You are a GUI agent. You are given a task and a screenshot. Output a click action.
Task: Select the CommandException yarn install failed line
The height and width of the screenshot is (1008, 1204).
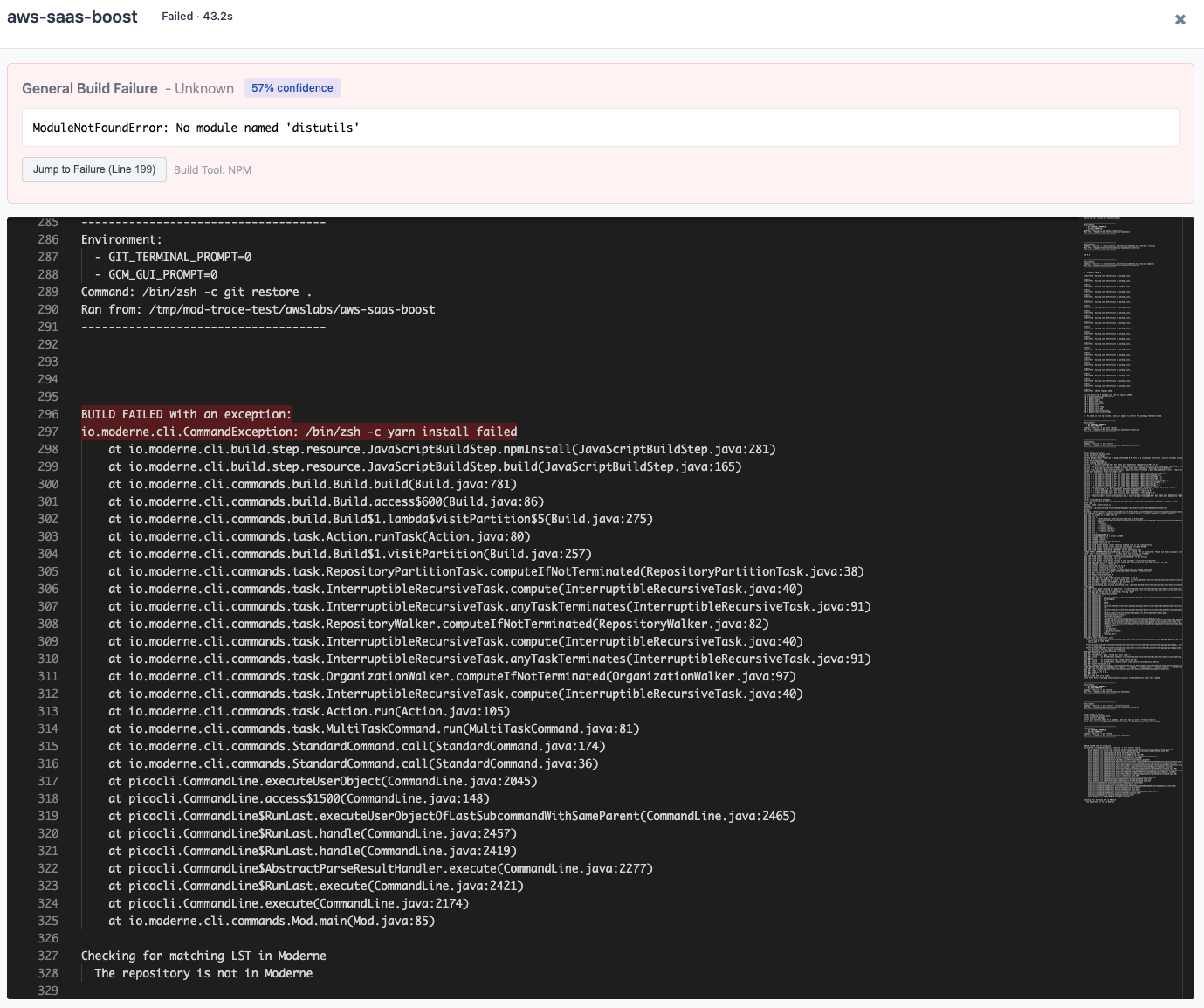click(299, 432)
